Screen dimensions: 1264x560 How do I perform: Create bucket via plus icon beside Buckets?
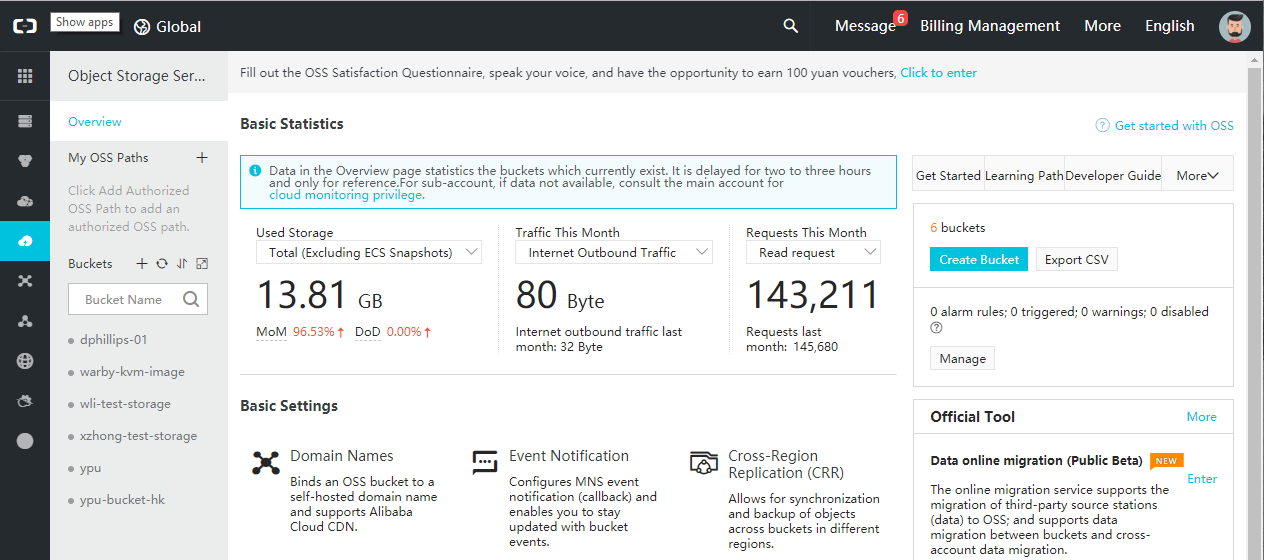coord(142,264)
